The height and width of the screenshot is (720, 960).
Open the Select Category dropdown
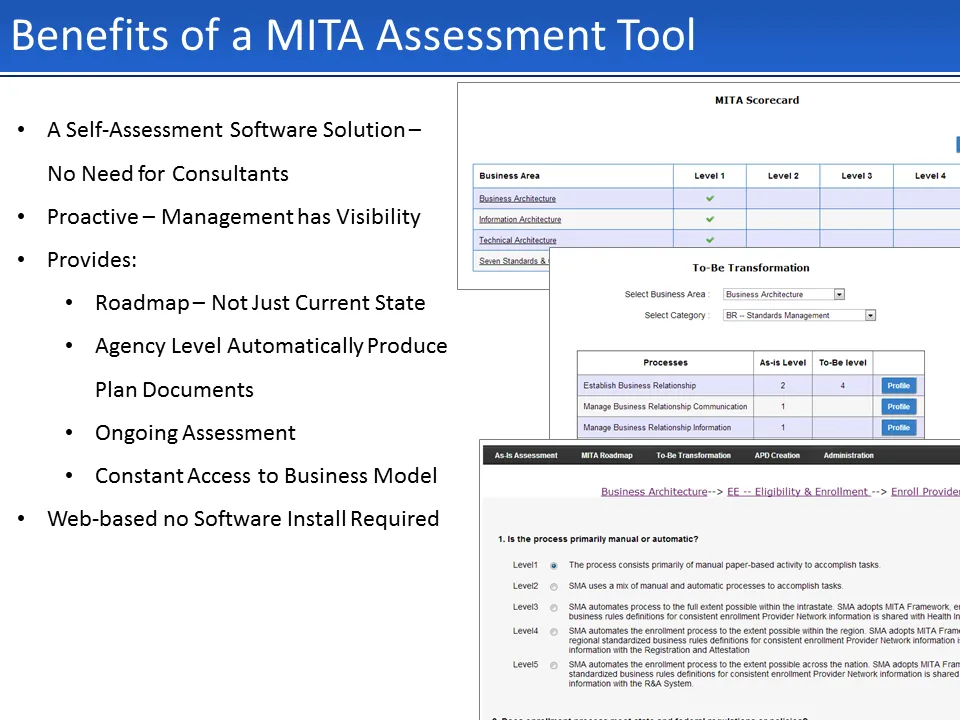pyautogui.click(x=799, y=315)
